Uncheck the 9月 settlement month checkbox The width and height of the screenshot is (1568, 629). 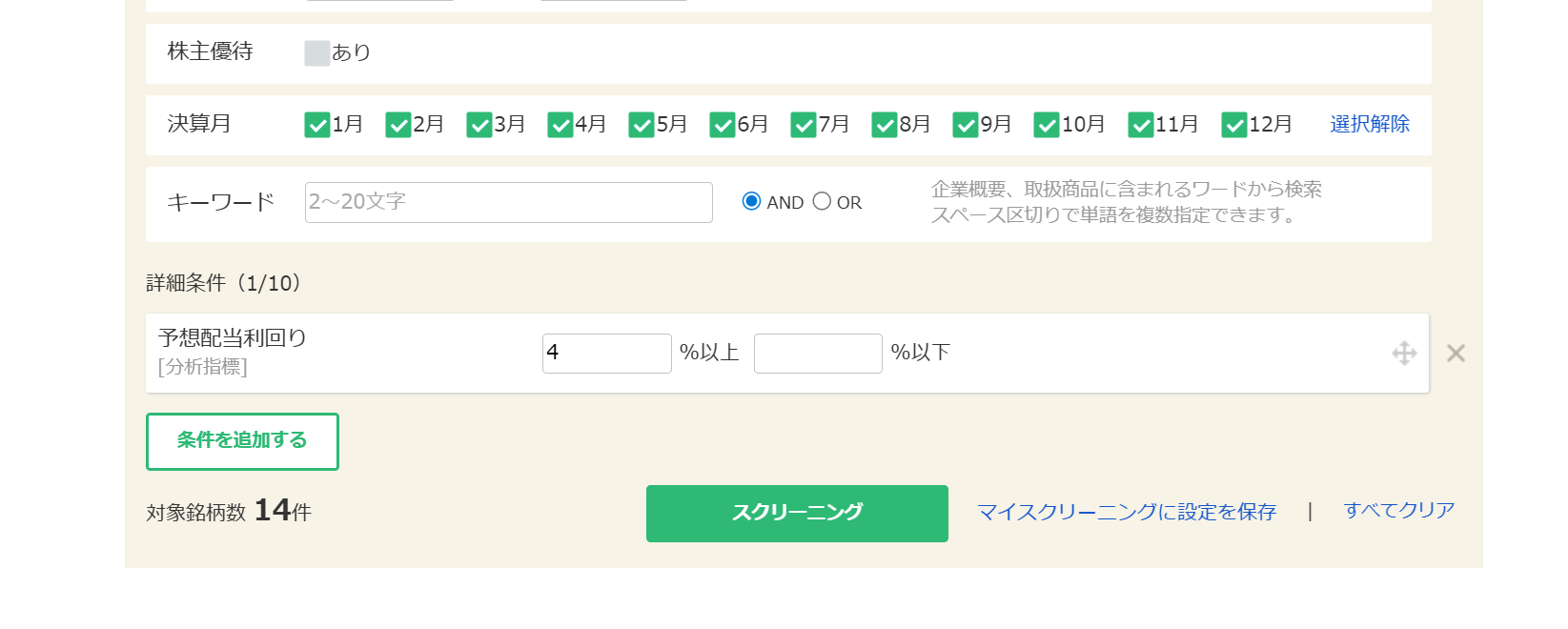click(x=966, y=125)
